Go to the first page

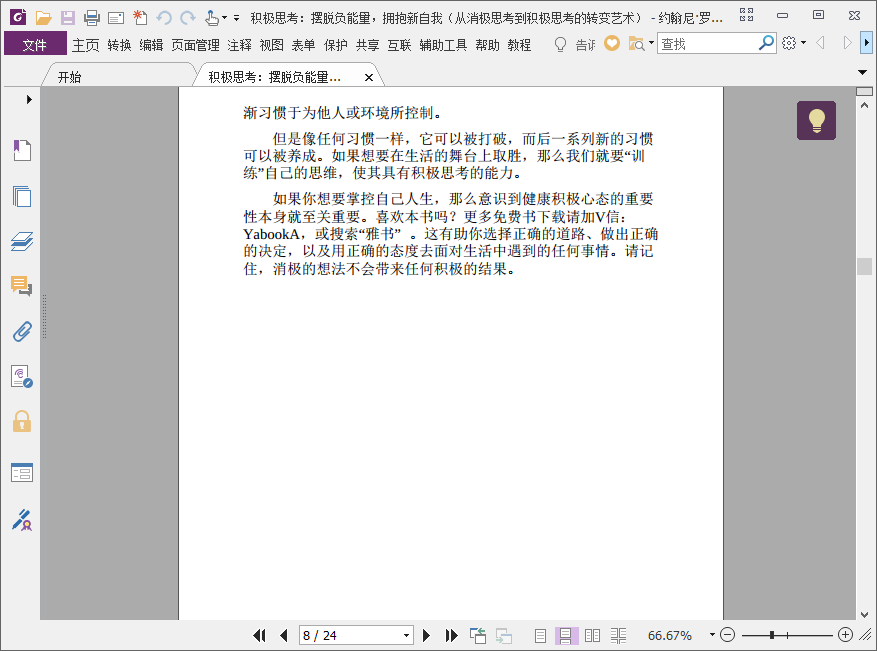[259, 635]
